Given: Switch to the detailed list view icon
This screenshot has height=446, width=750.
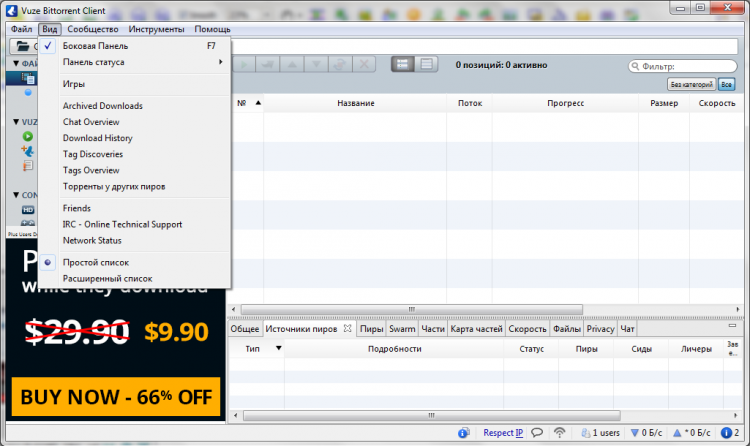Looking at the screenshot, I should (x=427, y=64).
